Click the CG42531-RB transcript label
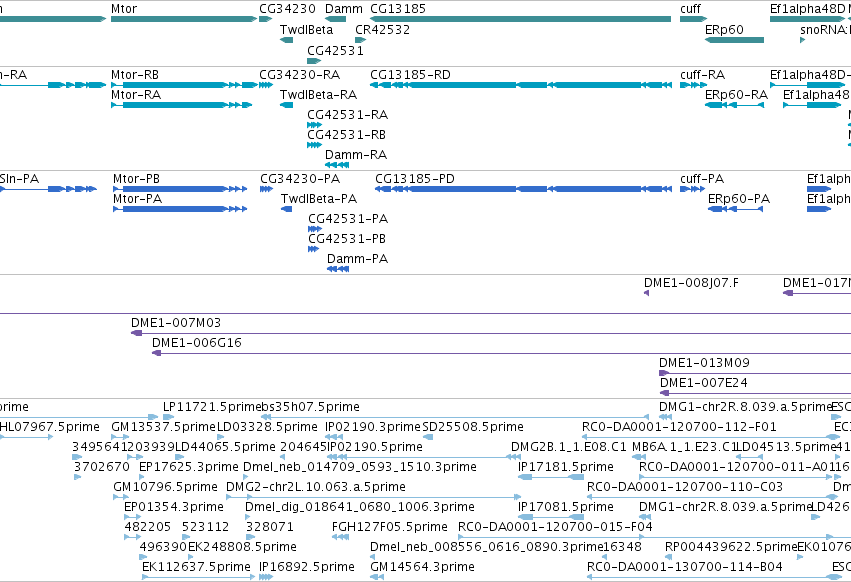The height and width of the screenshot is (582, 851). (346, 135)
